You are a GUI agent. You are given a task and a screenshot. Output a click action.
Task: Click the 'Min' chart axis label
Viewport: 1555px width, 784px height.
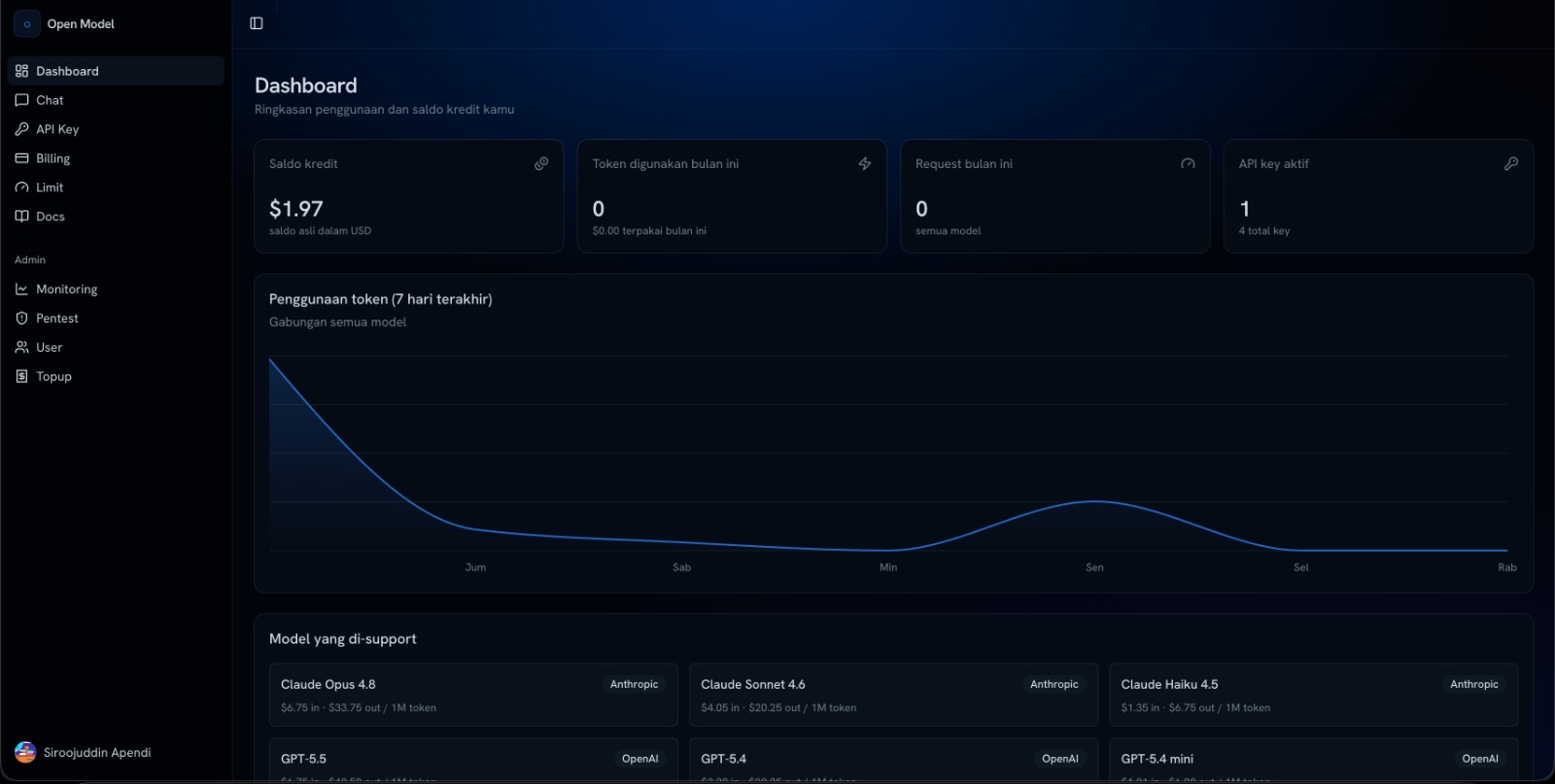(888, 567)
